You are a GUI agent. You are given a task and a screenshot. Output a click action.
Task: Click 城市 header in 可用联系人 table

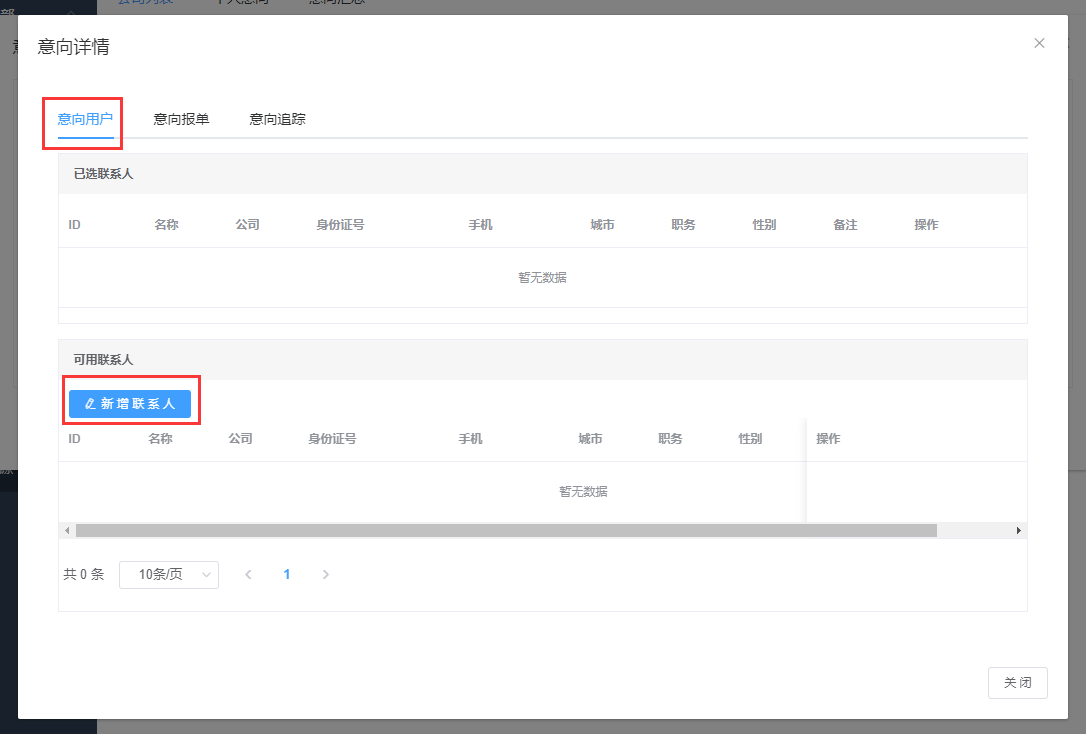pyautogui.click(x=590, y=439)
